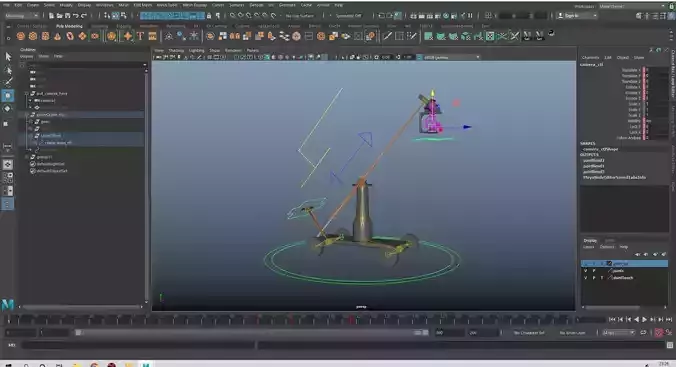
Task: Click the polygon plane shelf icon
Action: pos(82,37)
